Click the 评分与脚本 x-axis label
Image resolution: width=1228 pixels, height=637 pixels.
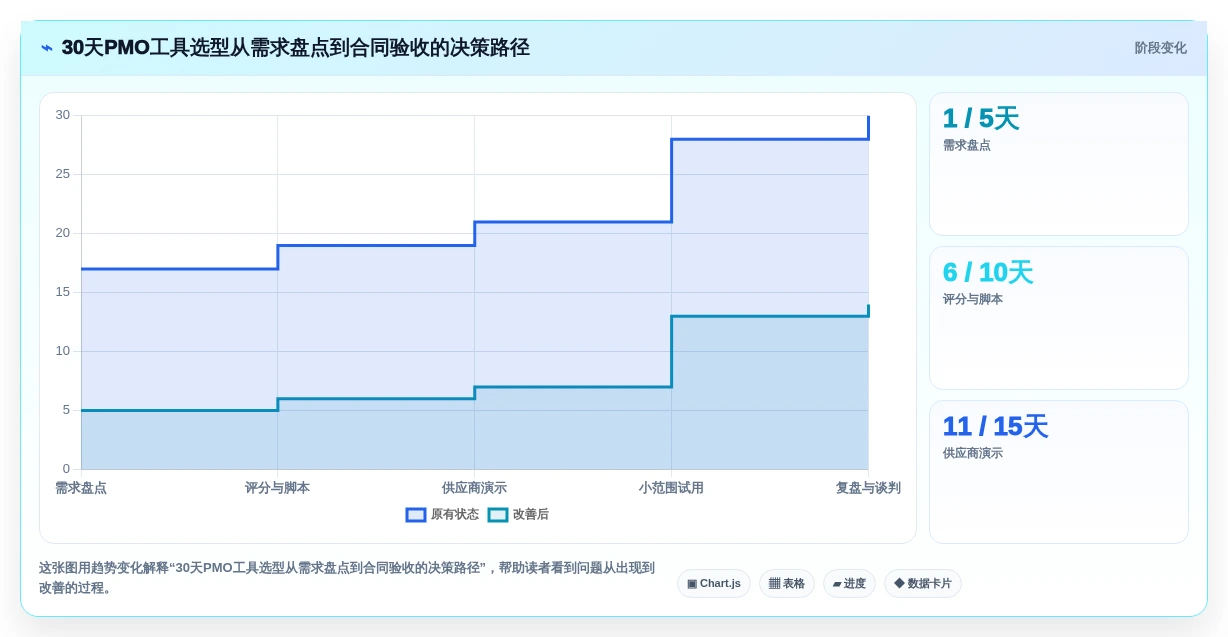coord(277,488)
